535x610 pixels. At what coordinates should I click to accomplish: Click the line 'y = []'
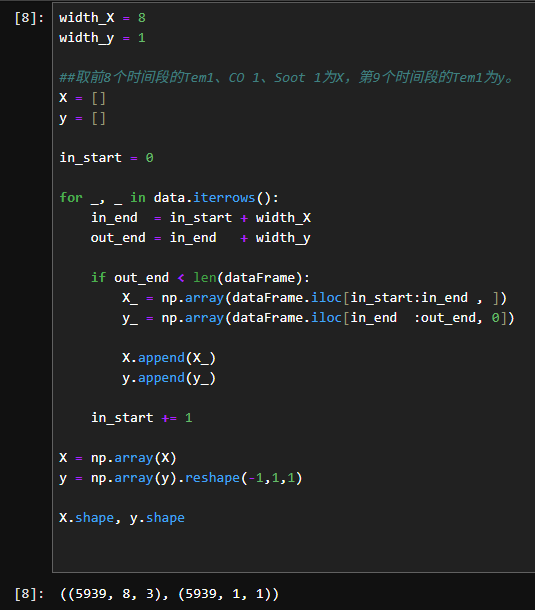[82, 118]
